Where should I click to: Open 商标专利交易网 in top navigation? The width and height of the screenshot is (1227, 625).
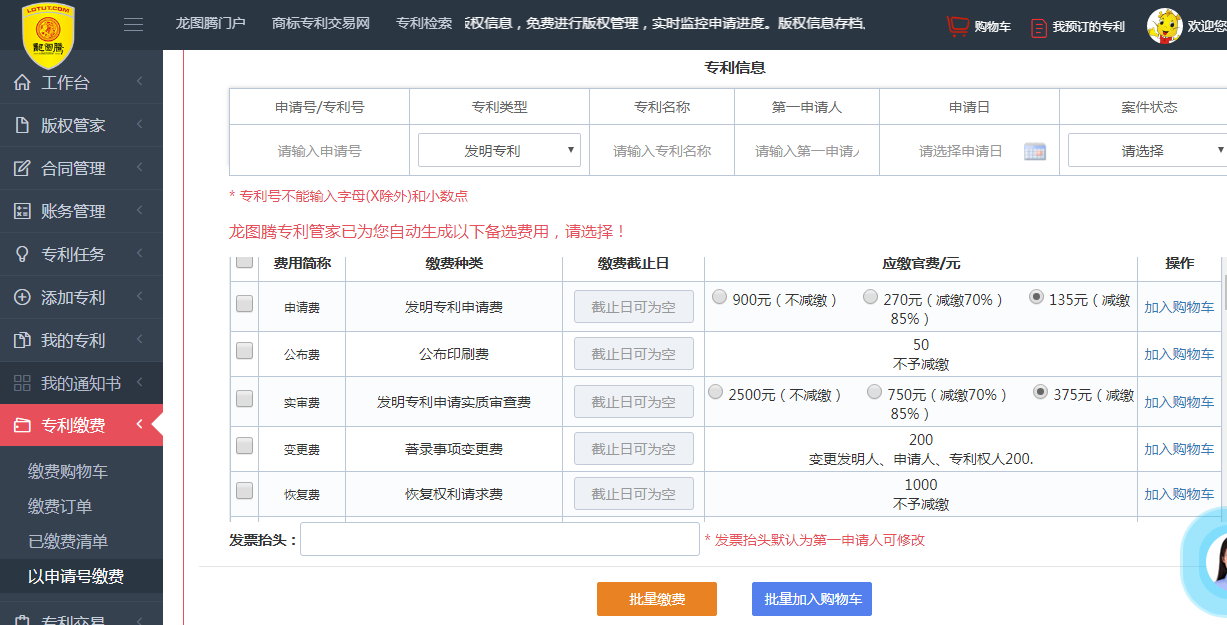320,24
